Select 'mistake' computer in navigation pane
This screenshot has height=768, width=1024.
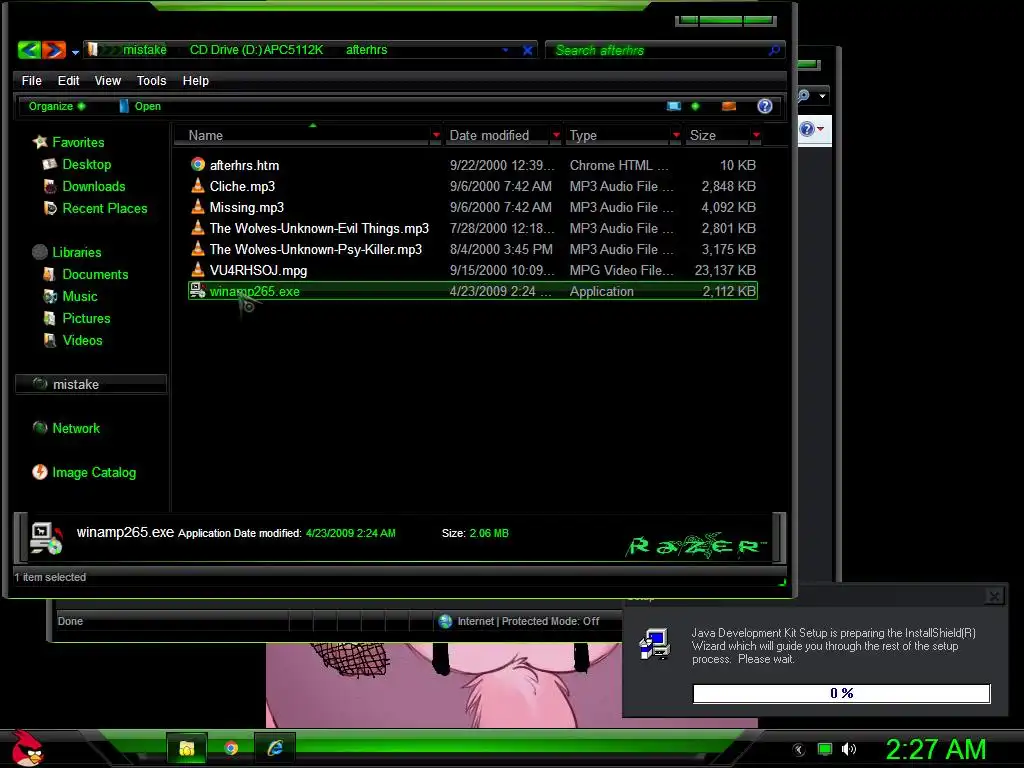(91, 384)
